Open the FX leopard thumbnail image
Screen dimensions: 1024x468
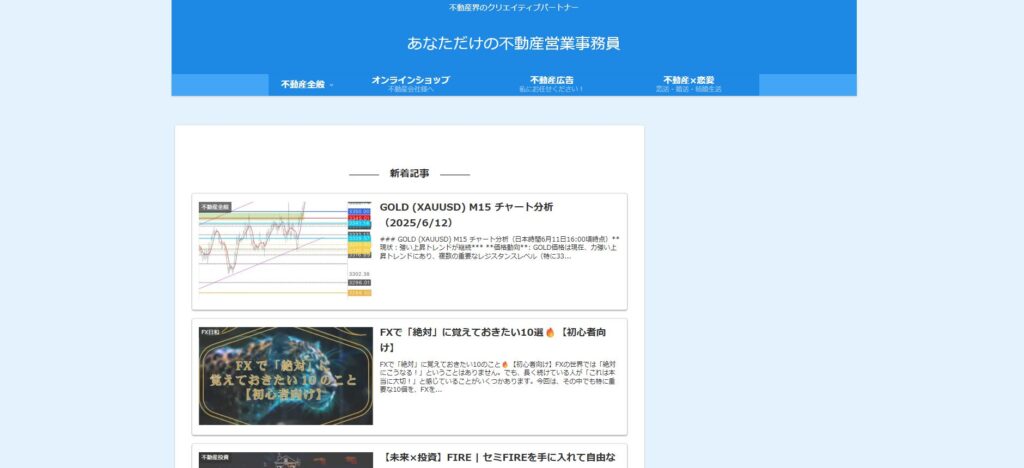pyautogui.click(x=285, y=376)
